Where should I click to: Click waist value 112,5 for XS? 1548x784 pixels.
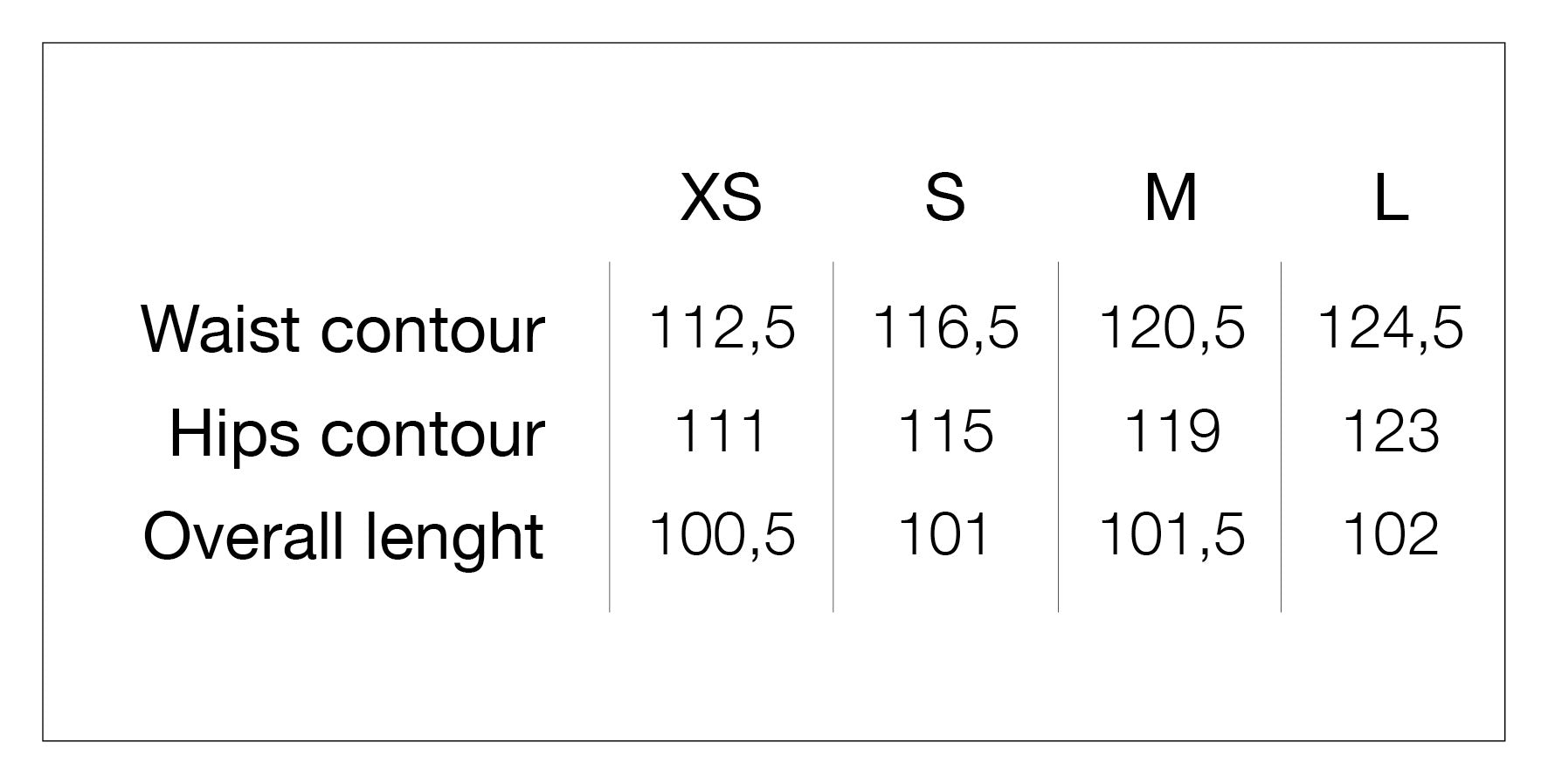(722, 328)
